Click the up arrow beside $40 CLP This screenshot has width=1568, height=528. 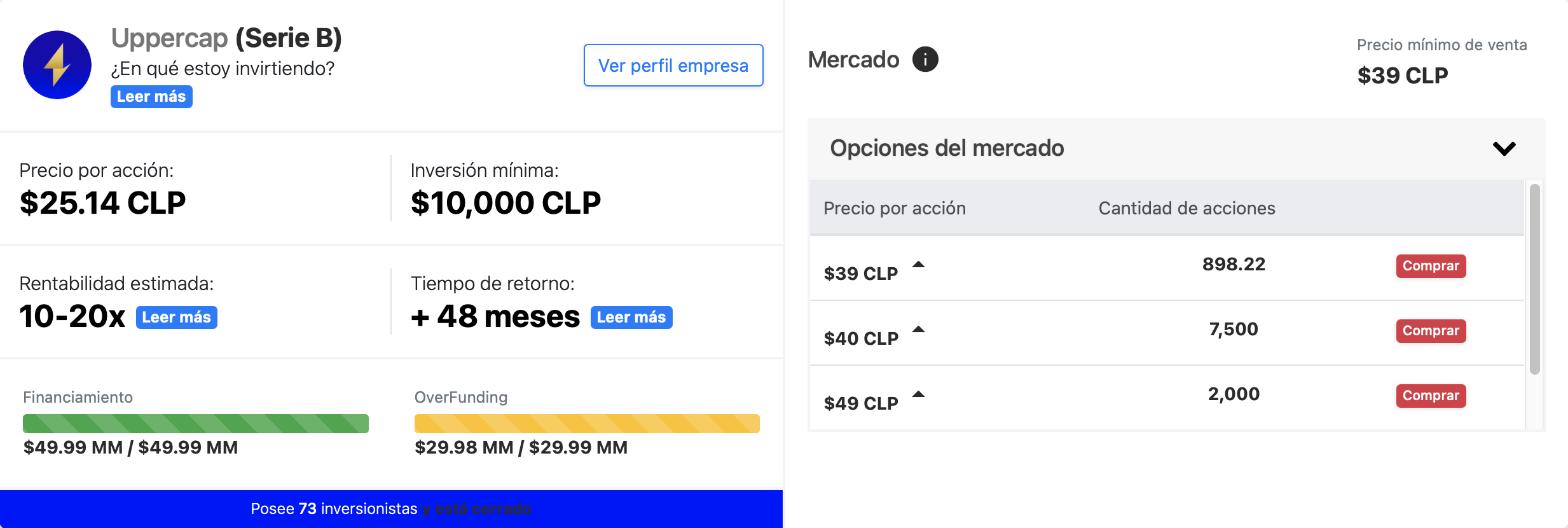coord(918,330)
